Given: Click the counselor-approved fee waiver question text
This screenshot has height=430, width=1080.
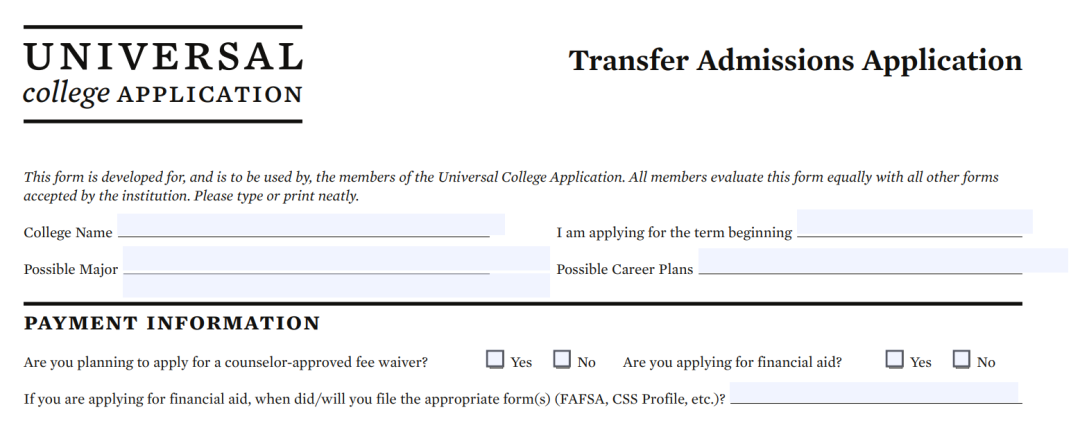Looking at the screenshot, I should click(x=226, y=362).
